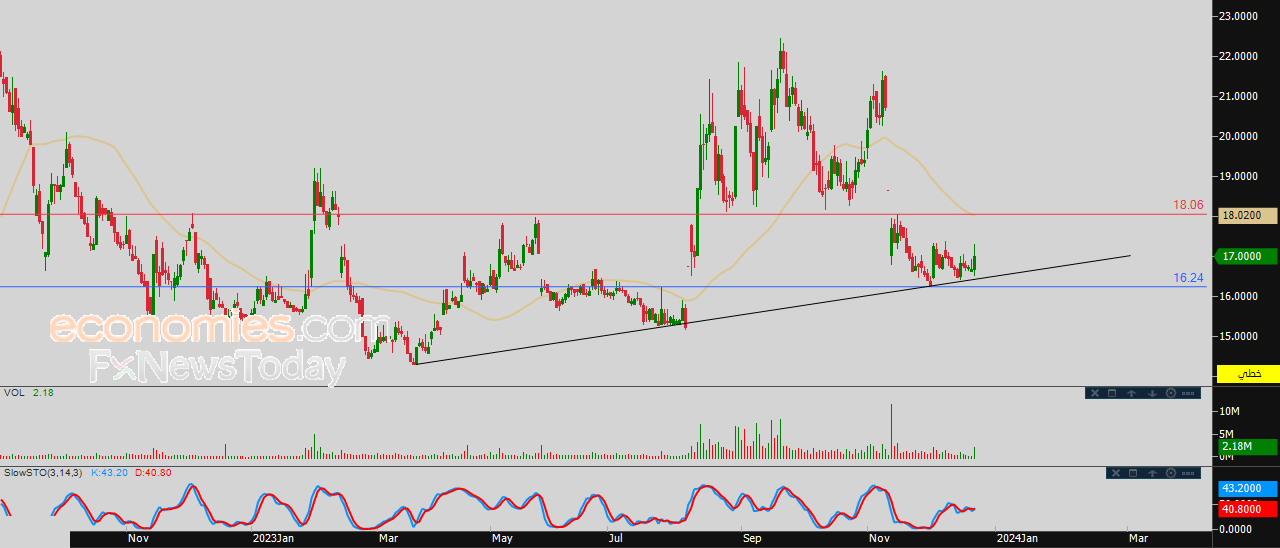Viewport: 1280px width, 548px height.
Task: Click the 23.0000 price axis label
Action: (x=1237, y=16)
